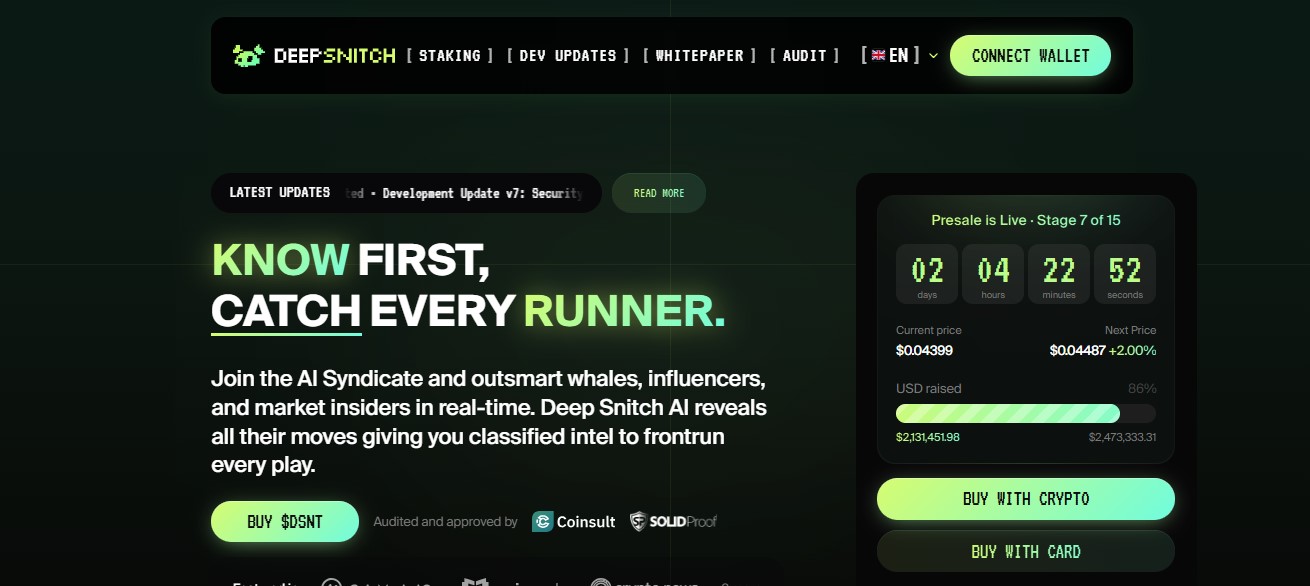The height and width of the screenshot is (586, 1310).
Task: Click the DeepSnitch pixel mascot logo icon
Action: [x=248, y=55]
